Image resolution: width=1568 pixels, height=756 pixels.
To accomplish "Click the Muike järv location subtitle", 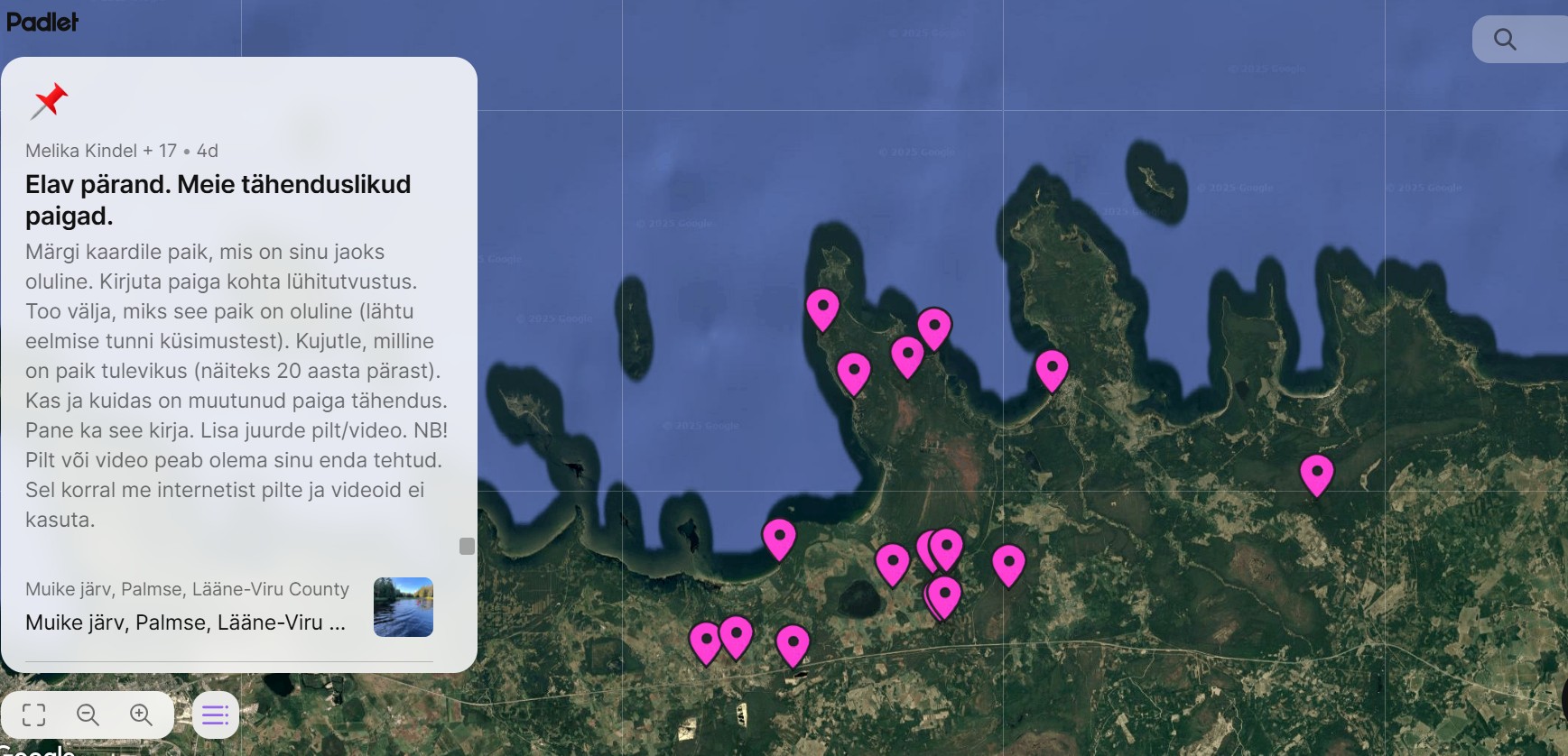I will [x=187, y=589].
